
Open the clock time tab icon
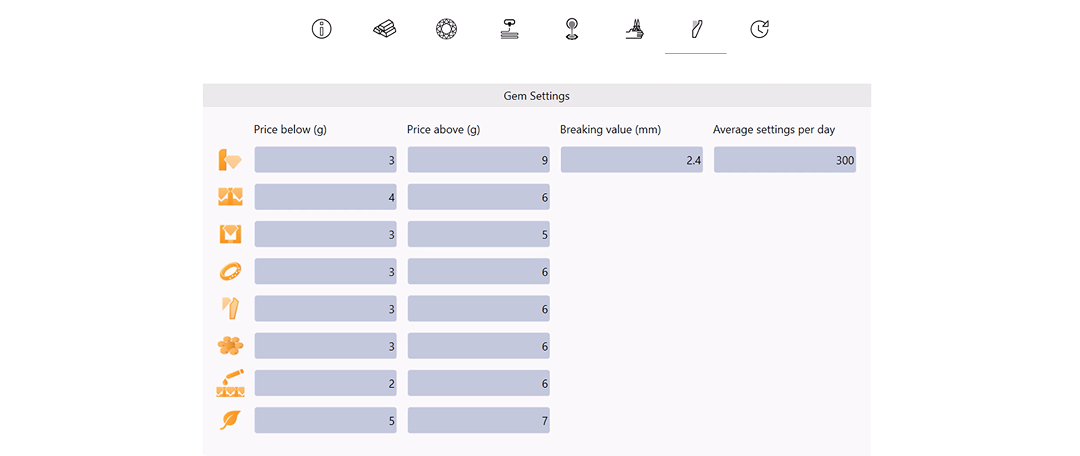click(758, 30)
